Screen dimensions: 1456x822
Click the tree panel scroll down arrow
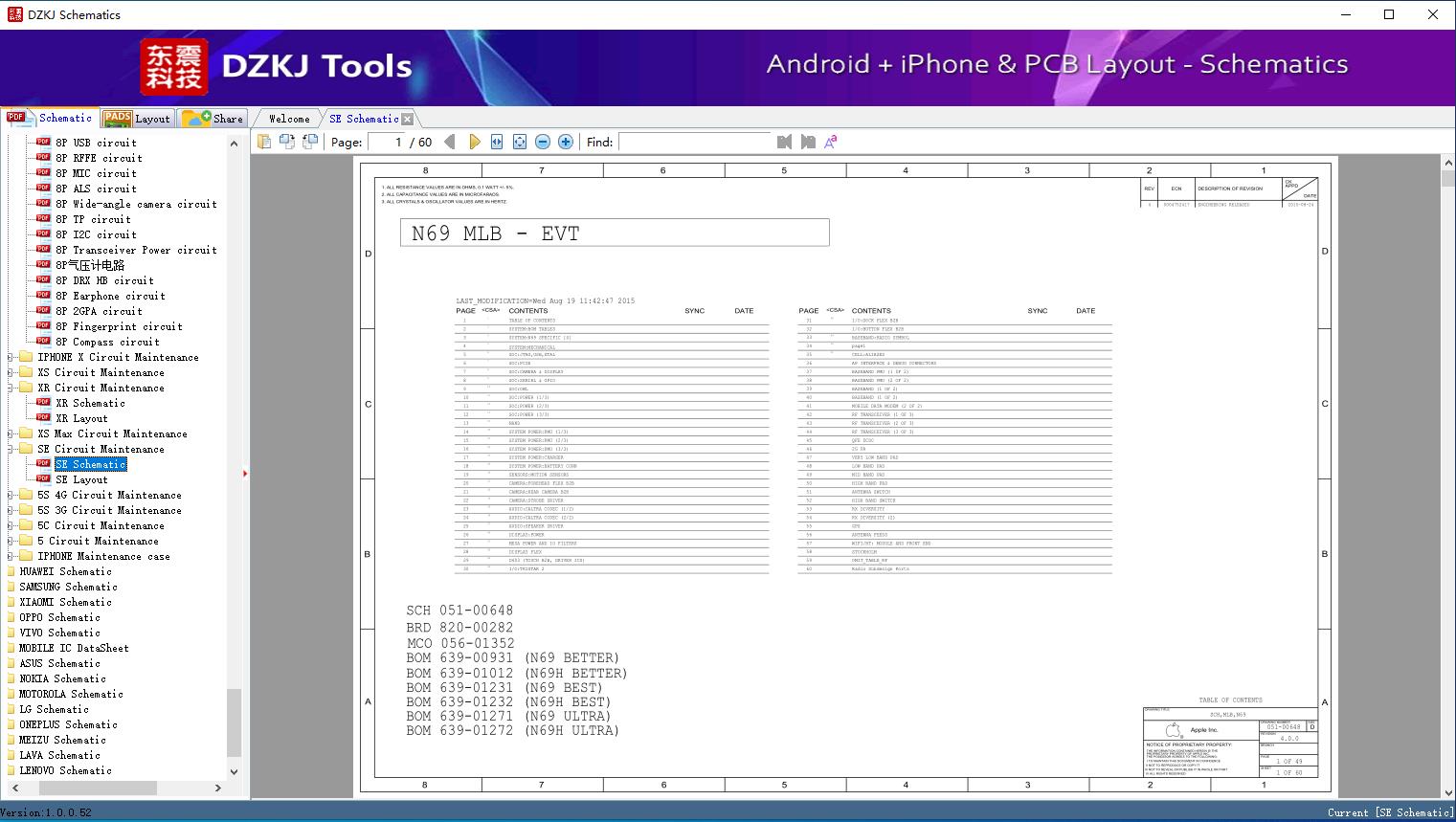pyautogui.click(x=234, y=771)
